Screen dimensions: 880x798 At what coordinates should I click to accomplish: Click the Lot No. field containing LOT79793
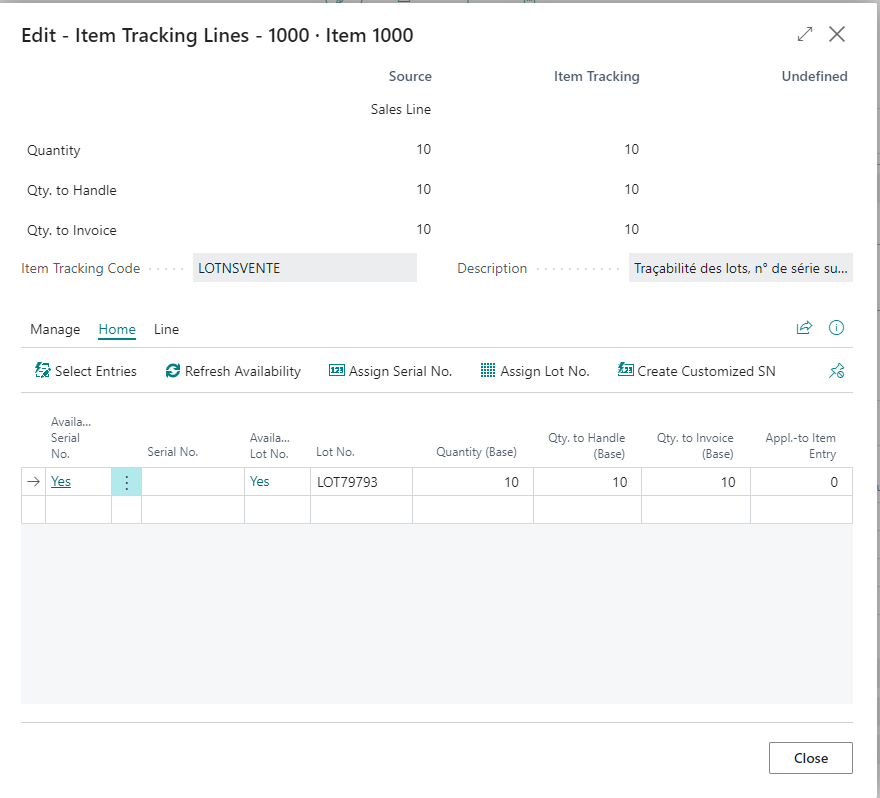coord(360,482)
